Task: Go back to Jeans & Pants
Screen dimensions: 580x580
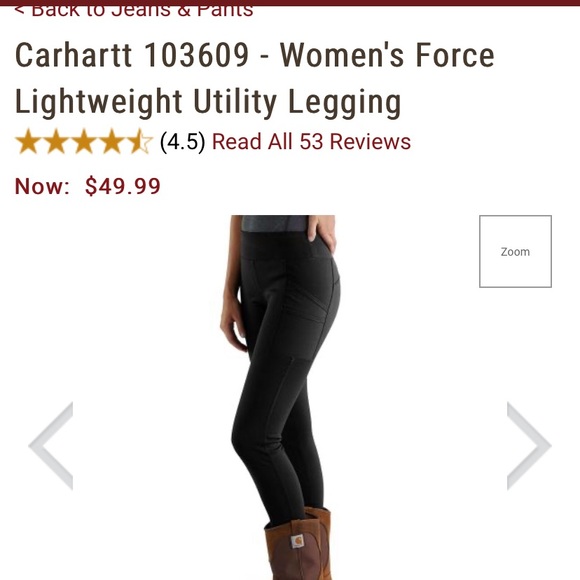Action: tap(134, 10)
